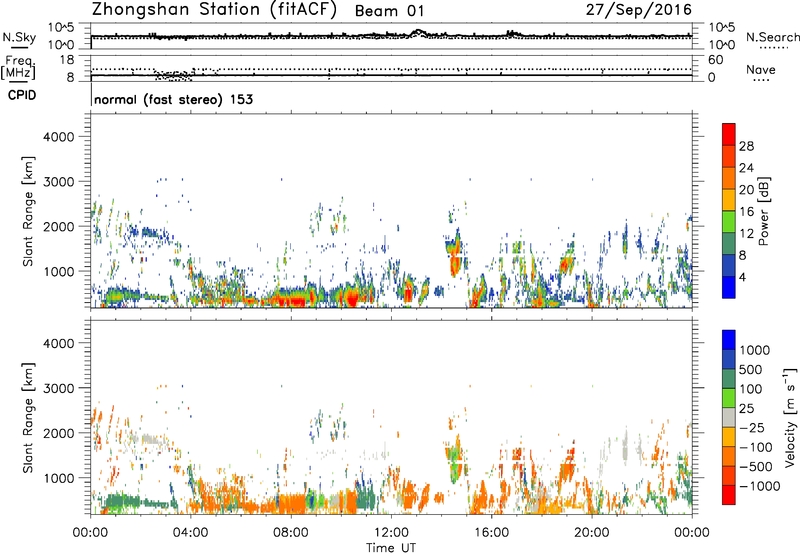The width and height of the screenshot is (800, 554).
Task: Click the bright blue bottom segment of Power colorbar
Action: 729,287
